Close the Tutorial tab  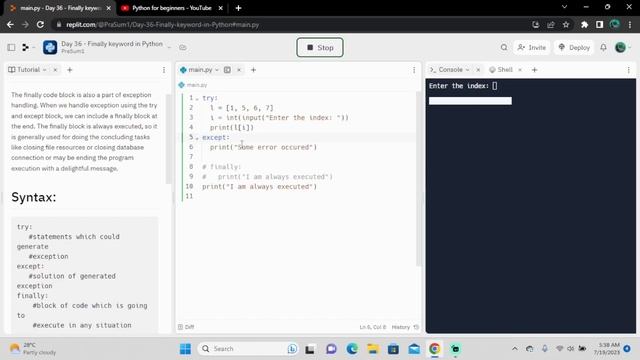(x=55, y=70)
